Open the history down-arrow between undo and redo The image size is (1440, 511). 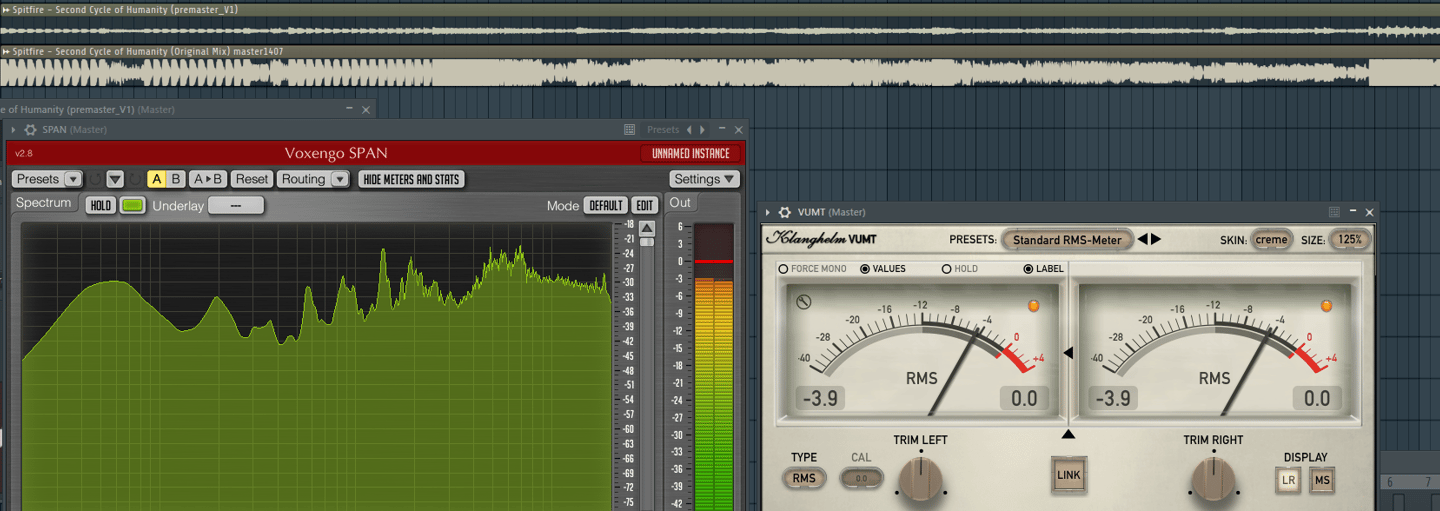click(115, 179)
